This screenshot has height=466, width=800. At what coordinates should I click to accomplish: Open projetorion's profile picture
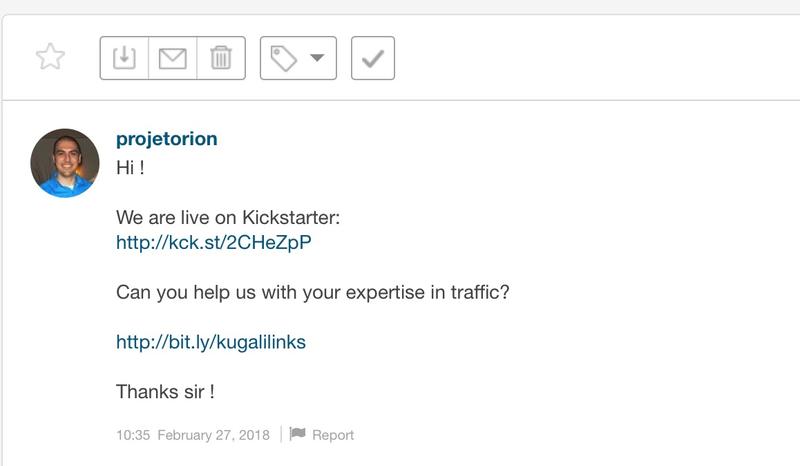click(65, 163)
